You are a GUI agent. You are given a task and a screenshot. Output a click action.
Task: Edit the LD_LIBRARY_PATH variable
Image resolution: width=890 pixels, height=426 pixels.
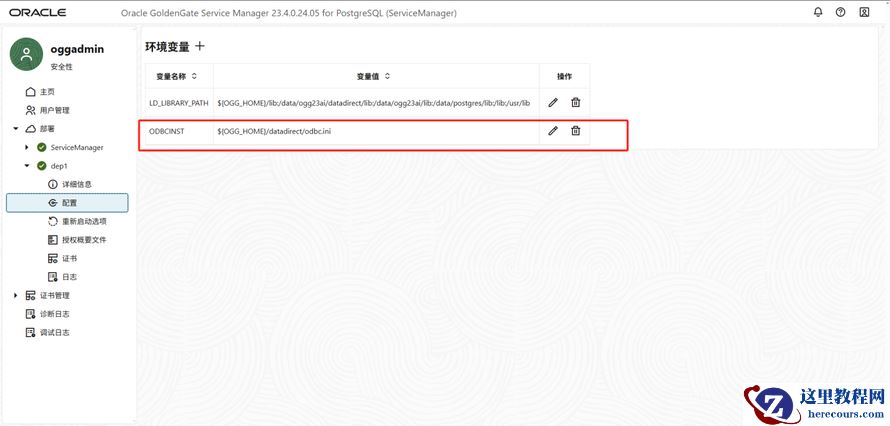click(553, 103)
